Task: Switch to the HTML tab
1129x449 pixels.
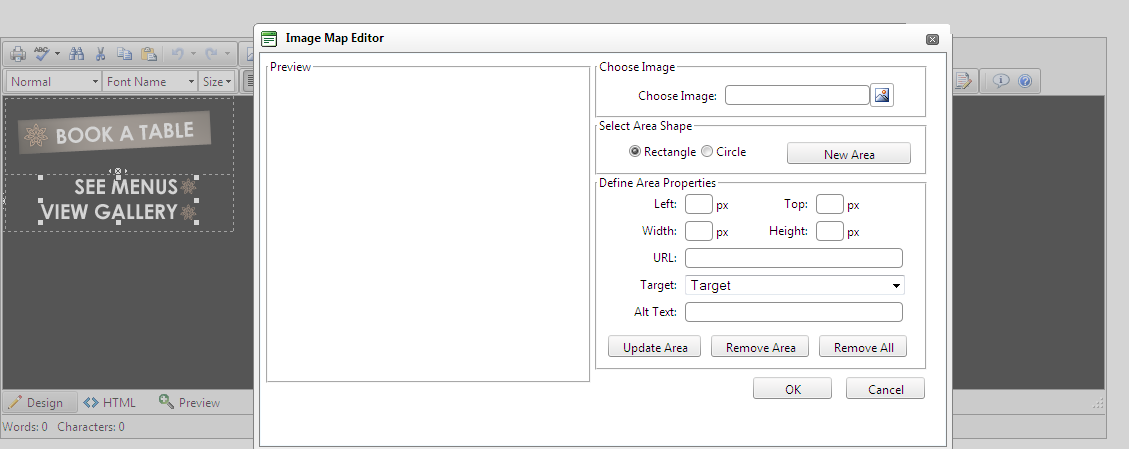Action: (109, 403)
